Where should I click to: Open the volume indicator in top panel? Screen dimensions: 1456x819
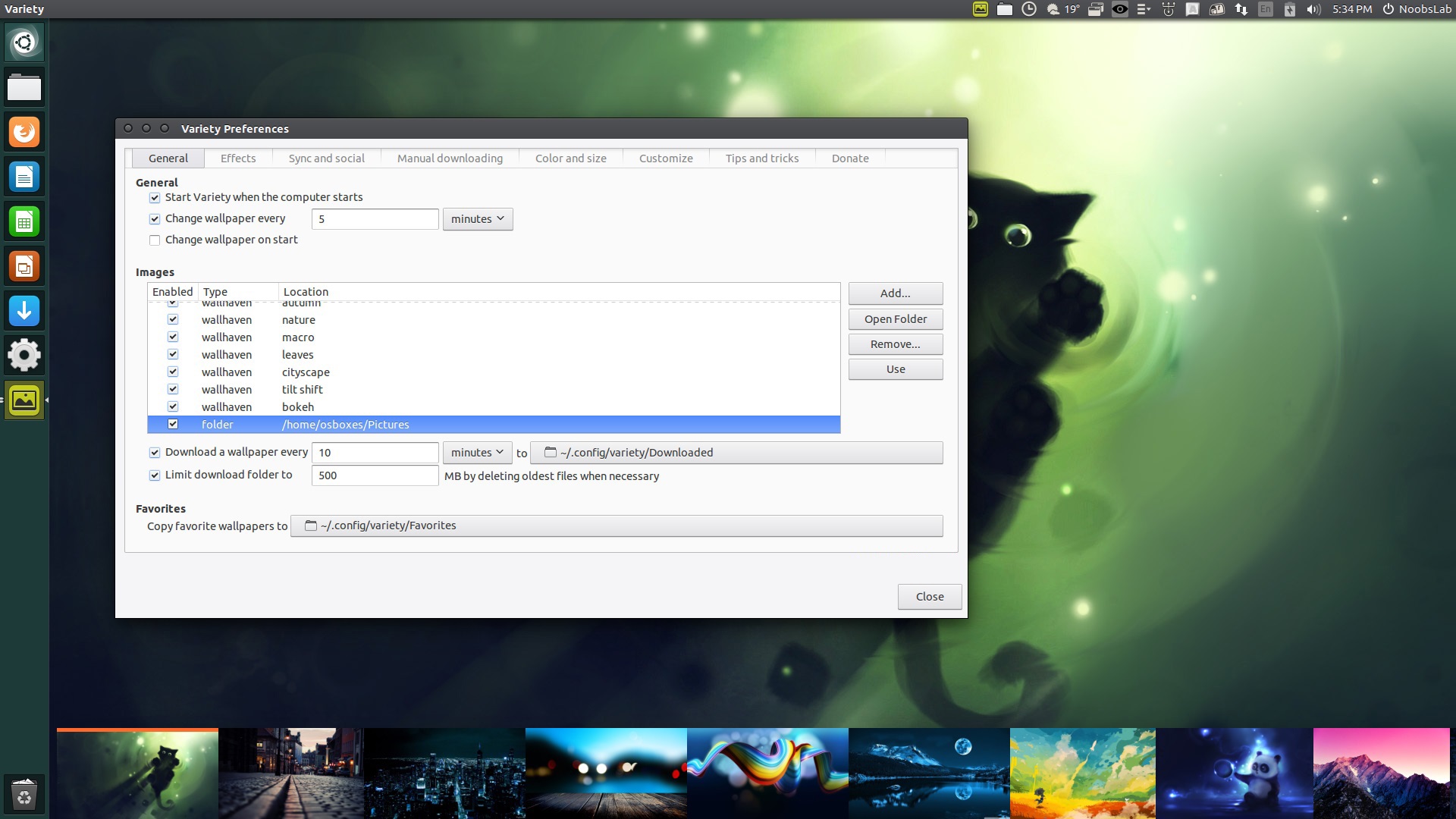(1313, 9)
